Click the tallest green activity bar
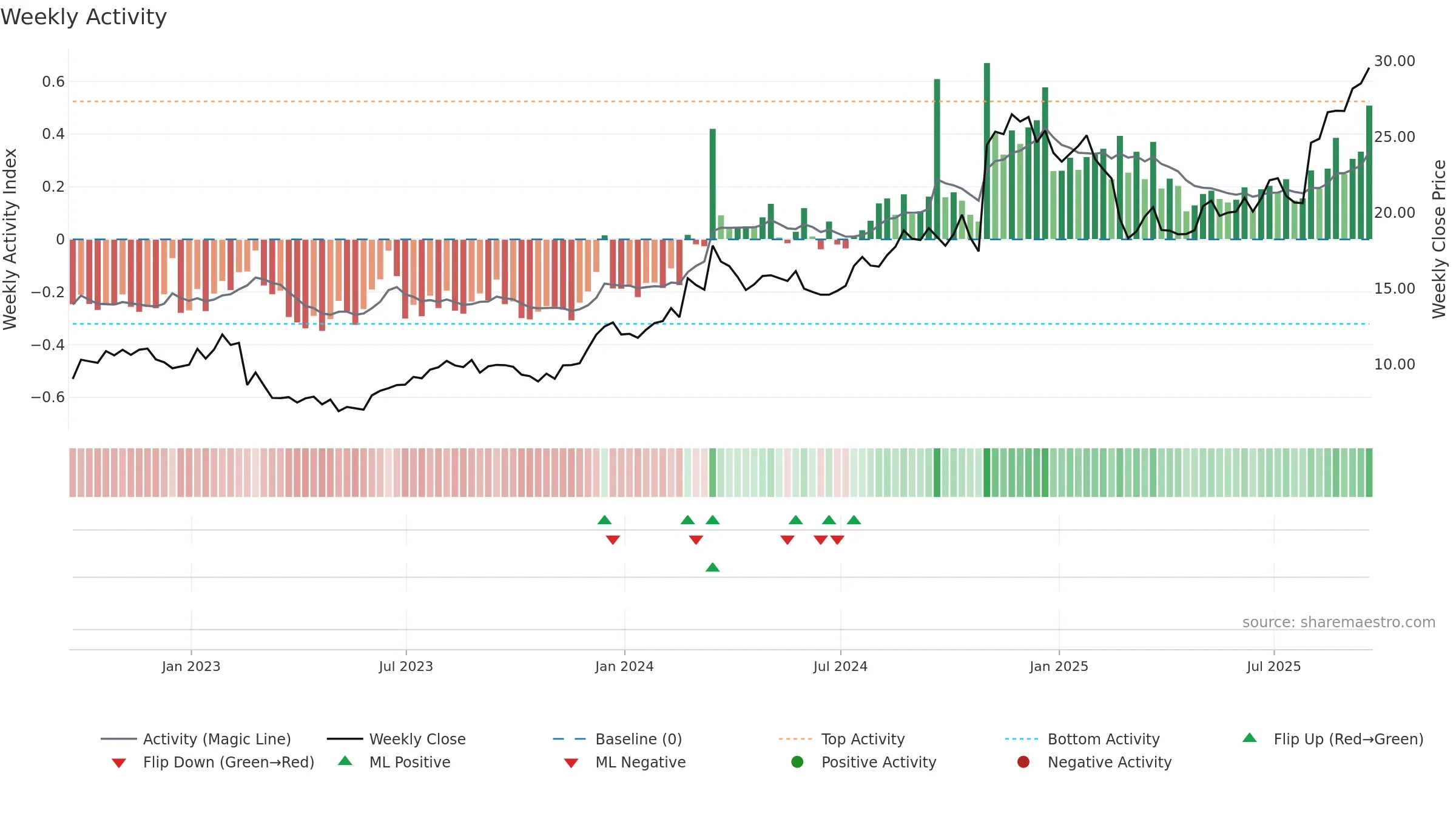1456x819 pixels. point(987,151)
